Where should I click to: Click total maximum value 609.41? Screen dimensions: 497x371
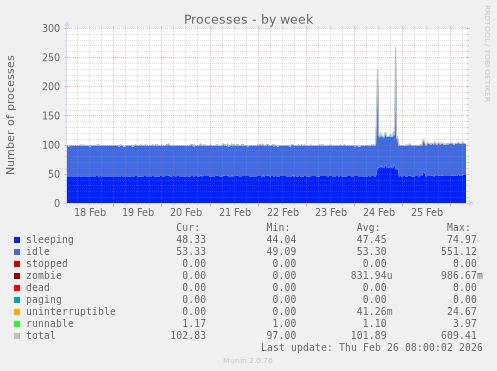coord(459,336)
